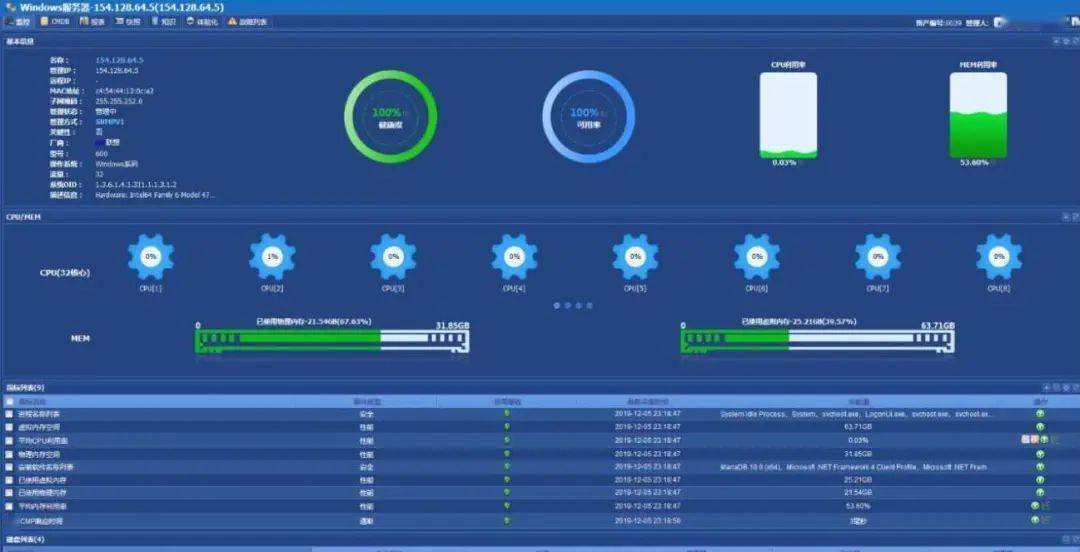Collapse the basic information panel
The width and height of the screenshot is (1080, 552).
[1055, 42]
